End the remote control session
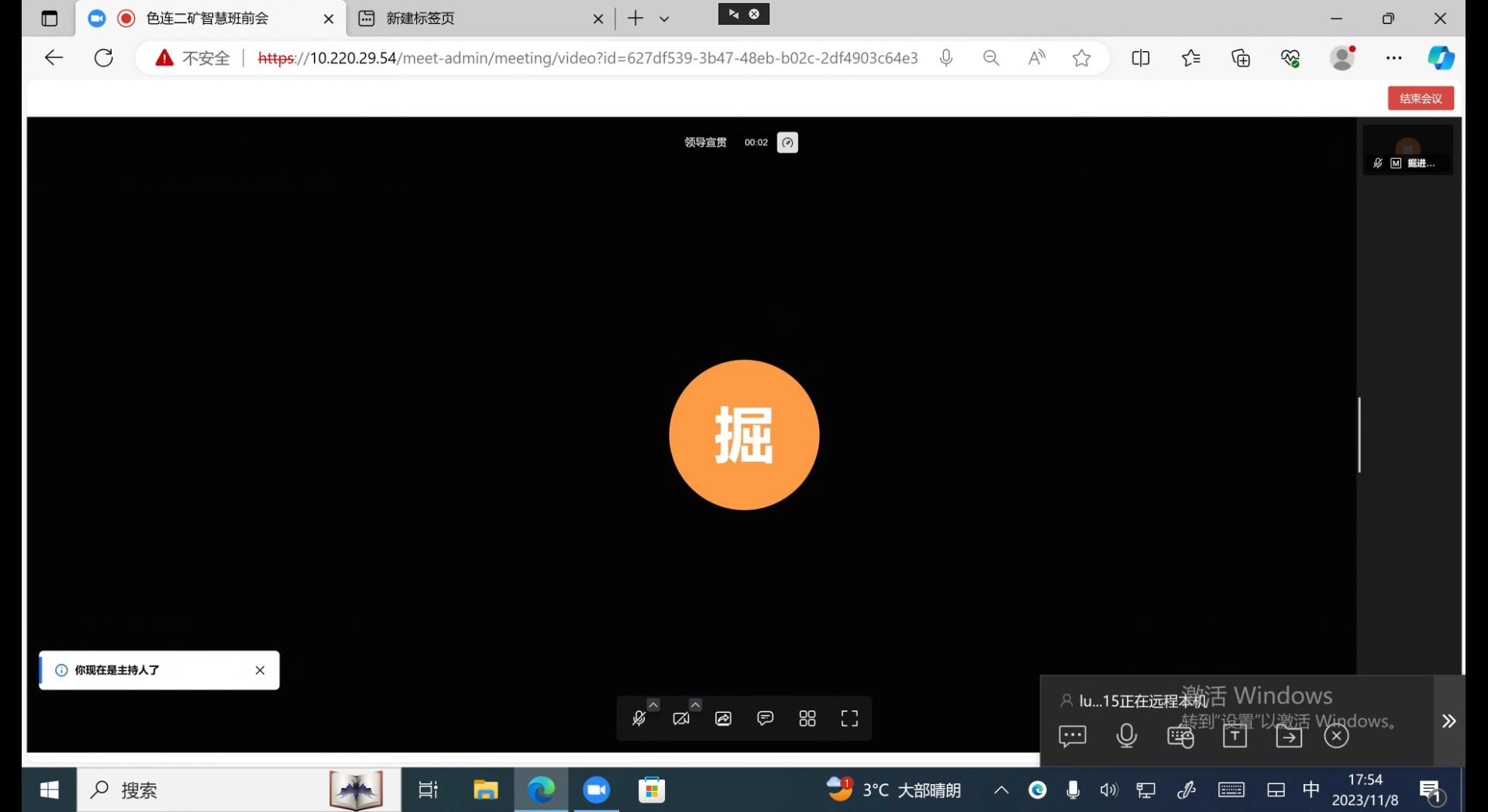1488x812 pixels. (1336, 736)
